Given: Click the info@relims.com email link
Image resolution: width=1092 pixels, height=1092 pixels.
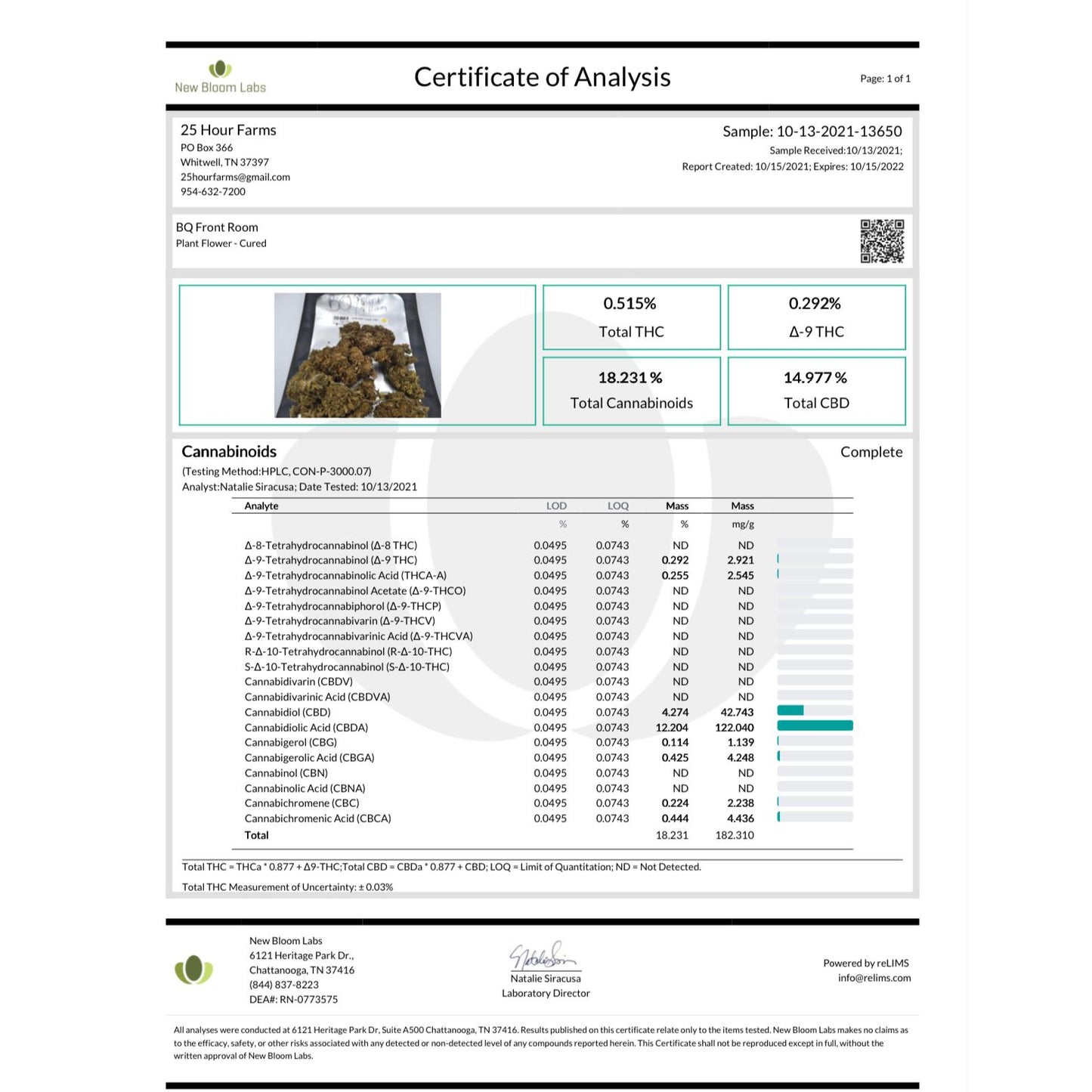Looking at the screenshot, I should pos(874,978).
